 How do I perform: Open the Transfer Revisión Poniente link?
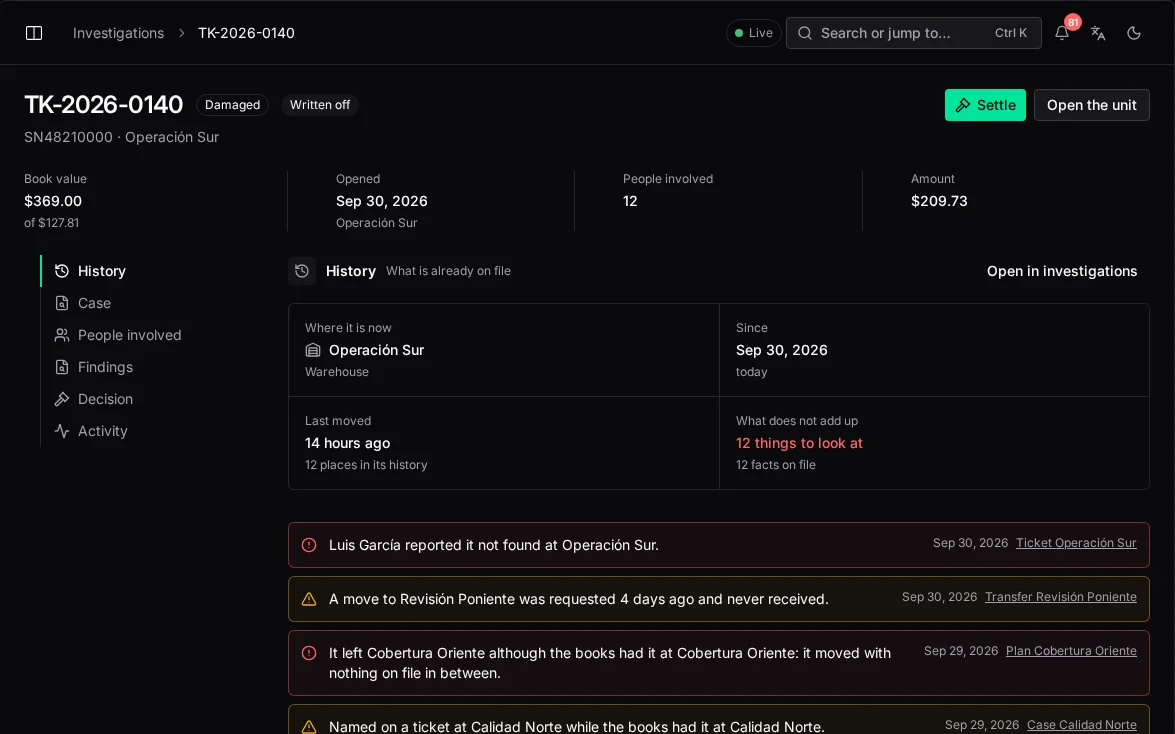point(1060,597)
